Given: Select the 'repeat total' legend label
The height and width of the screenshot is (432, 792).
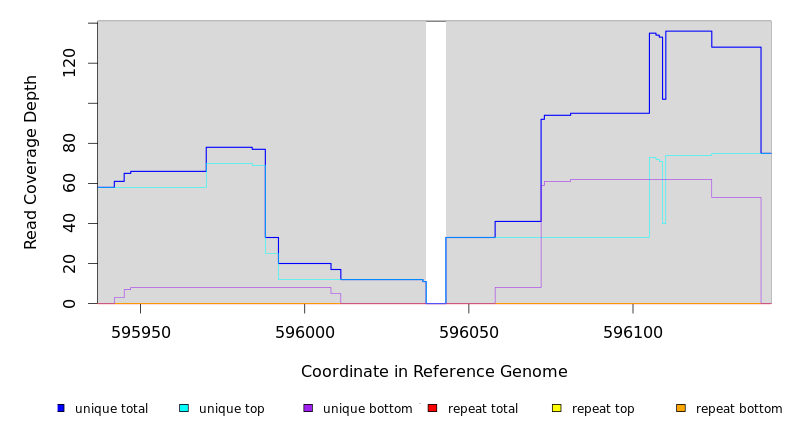Looking at the screenshot, I should 483,409.
